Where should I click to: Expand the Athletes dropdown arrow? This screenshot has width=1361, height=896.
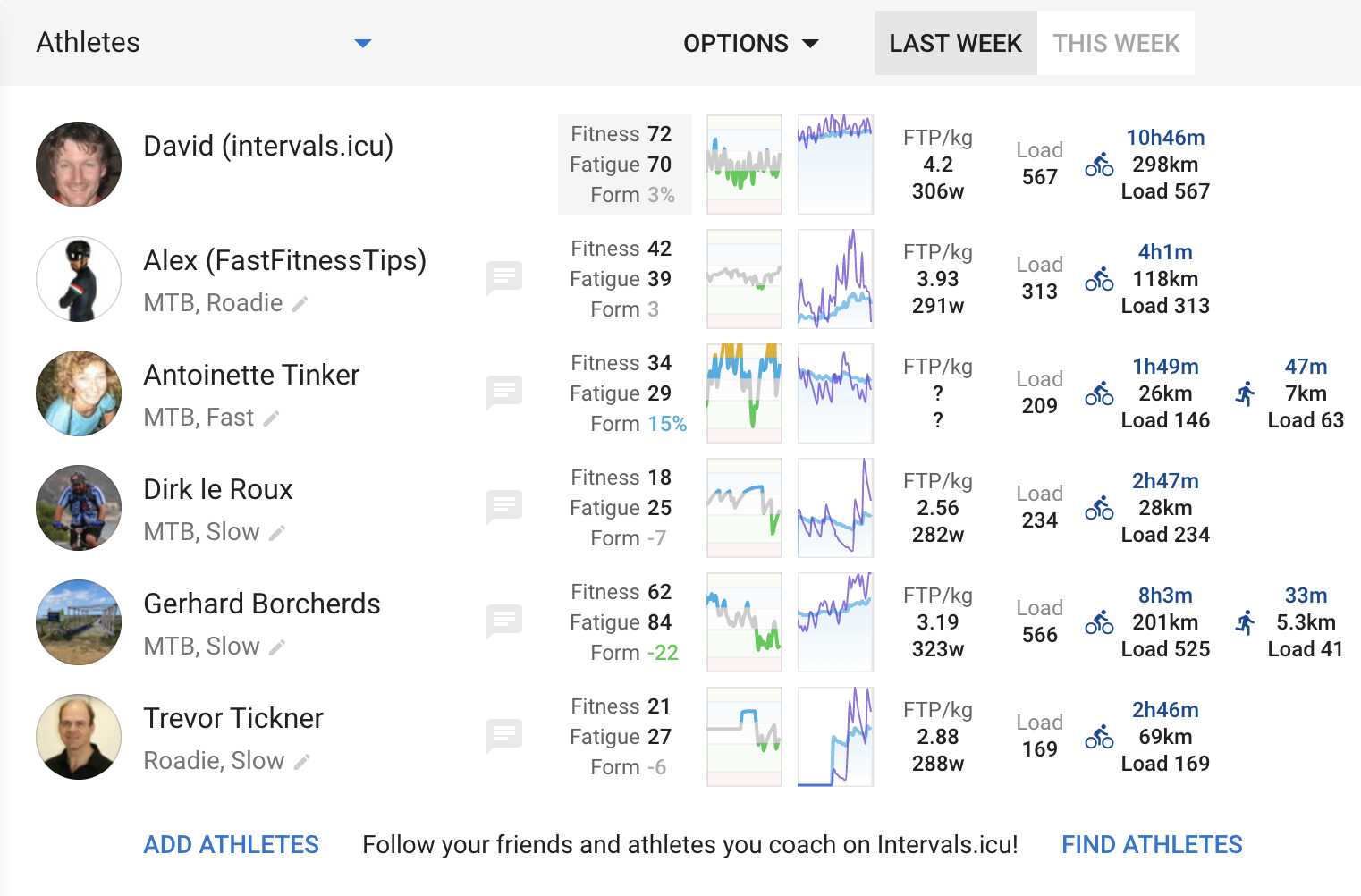[x=362, y=43]
